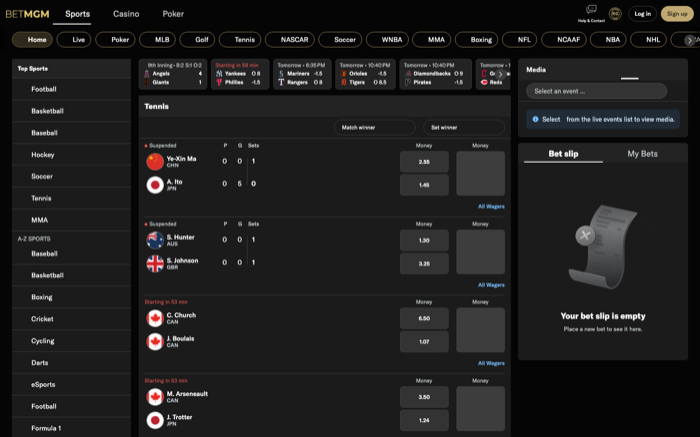Viewport: 700px width, 437px height.
Task: Open Tennis in the Top Sports sidebar
Action: point(71,198)
